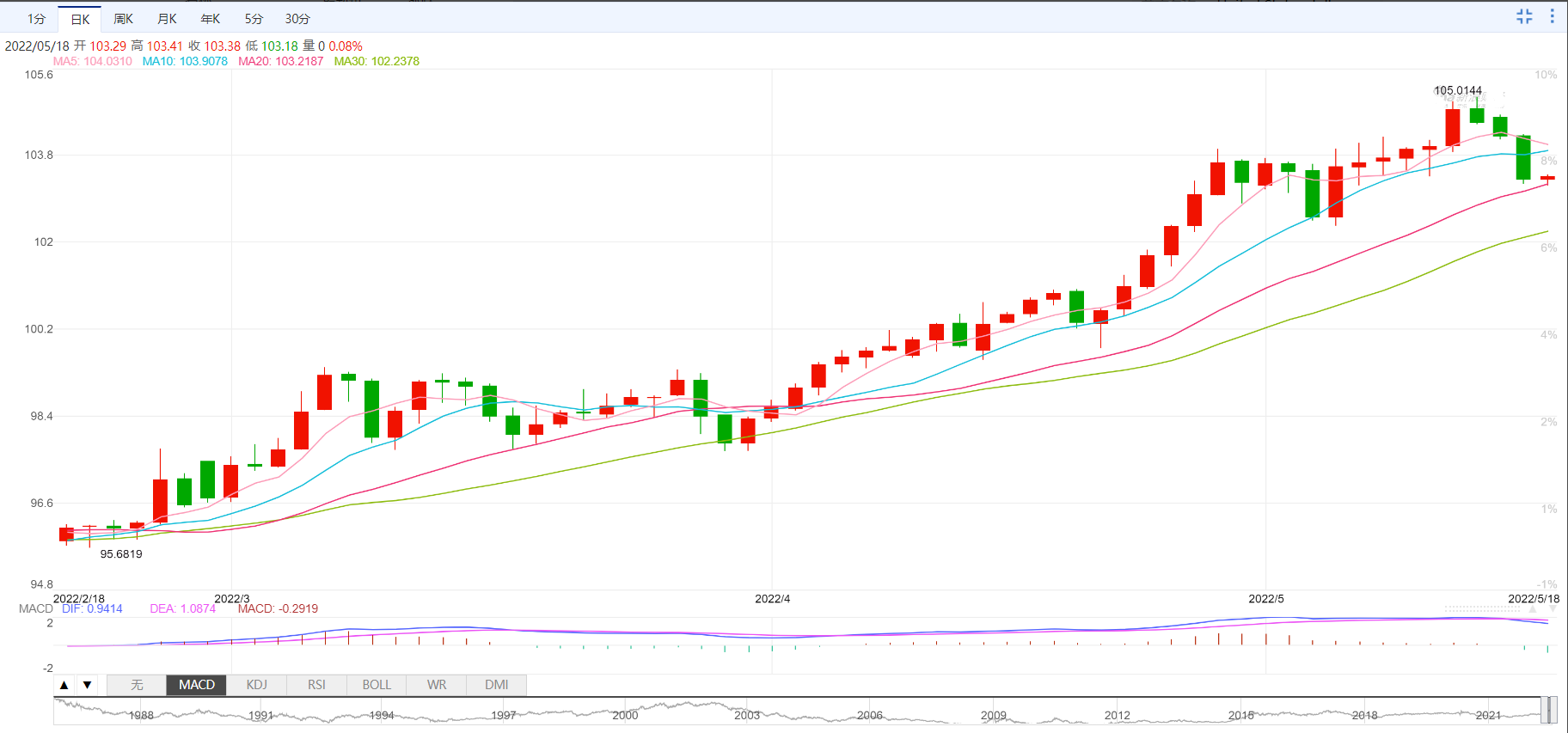Open the 周K weekly chart tab

pyautogui.click(x=124, y=19)
